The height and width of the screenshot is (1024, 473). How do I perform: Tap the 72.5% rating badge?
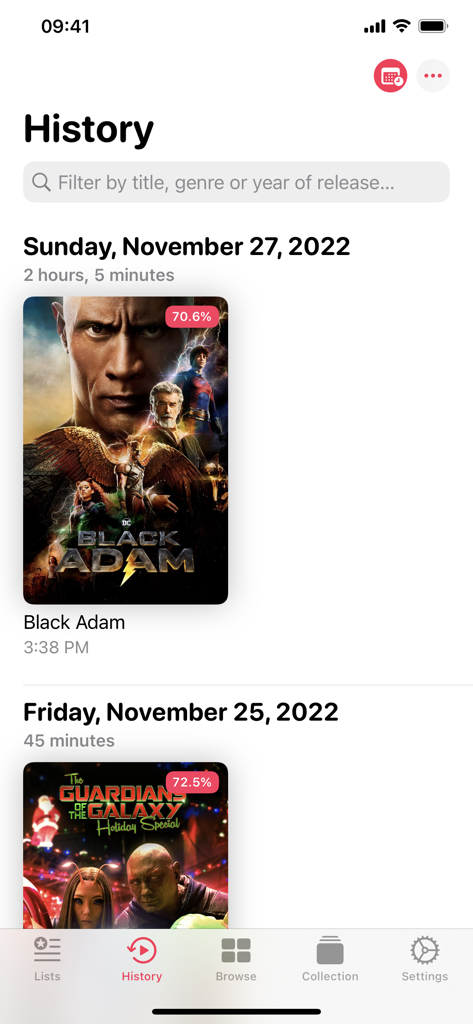(191, 782)
